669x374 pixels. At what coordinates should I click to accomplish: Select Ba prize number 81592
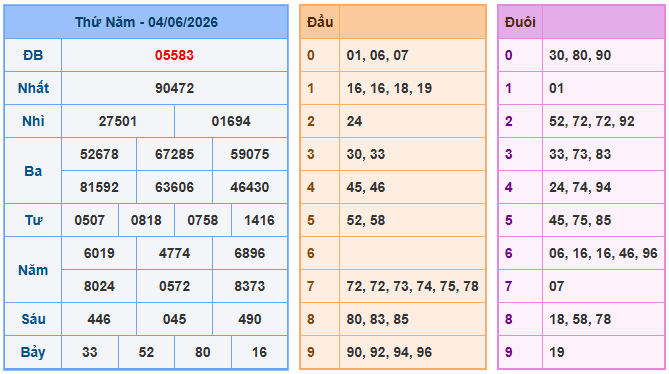pyautogui.click(x=99, y=187)
